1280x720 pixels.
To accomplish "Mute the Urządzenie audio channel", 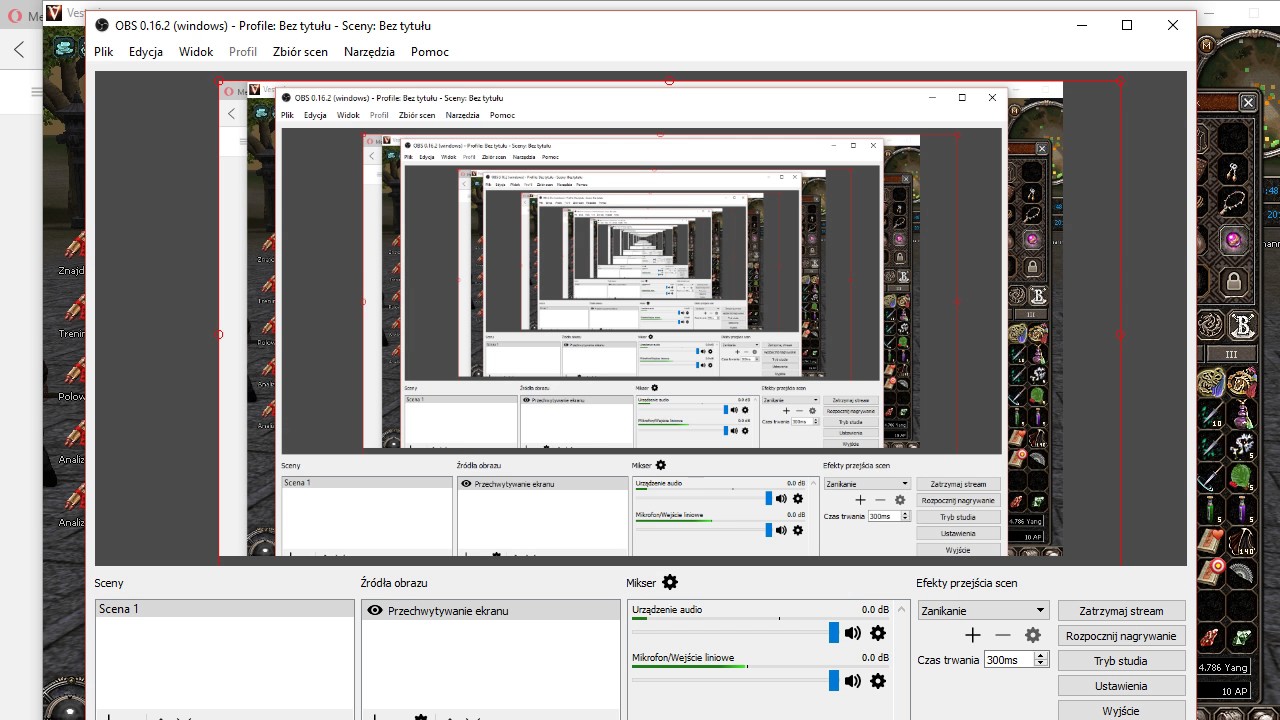I will click(x=852, y=633).
